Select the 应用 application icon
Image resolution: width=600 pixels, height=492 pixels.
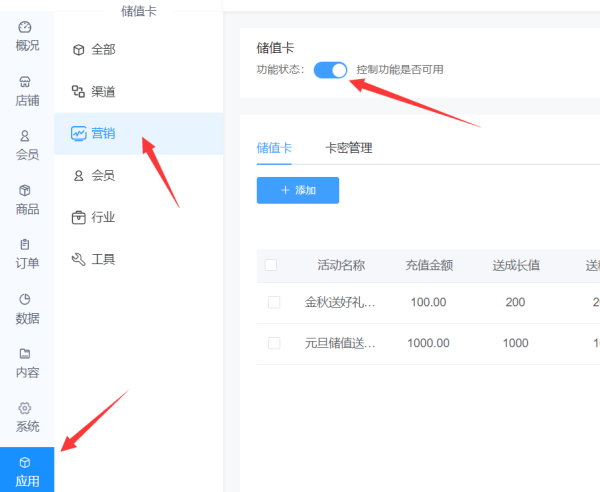(x=27, y=463)
